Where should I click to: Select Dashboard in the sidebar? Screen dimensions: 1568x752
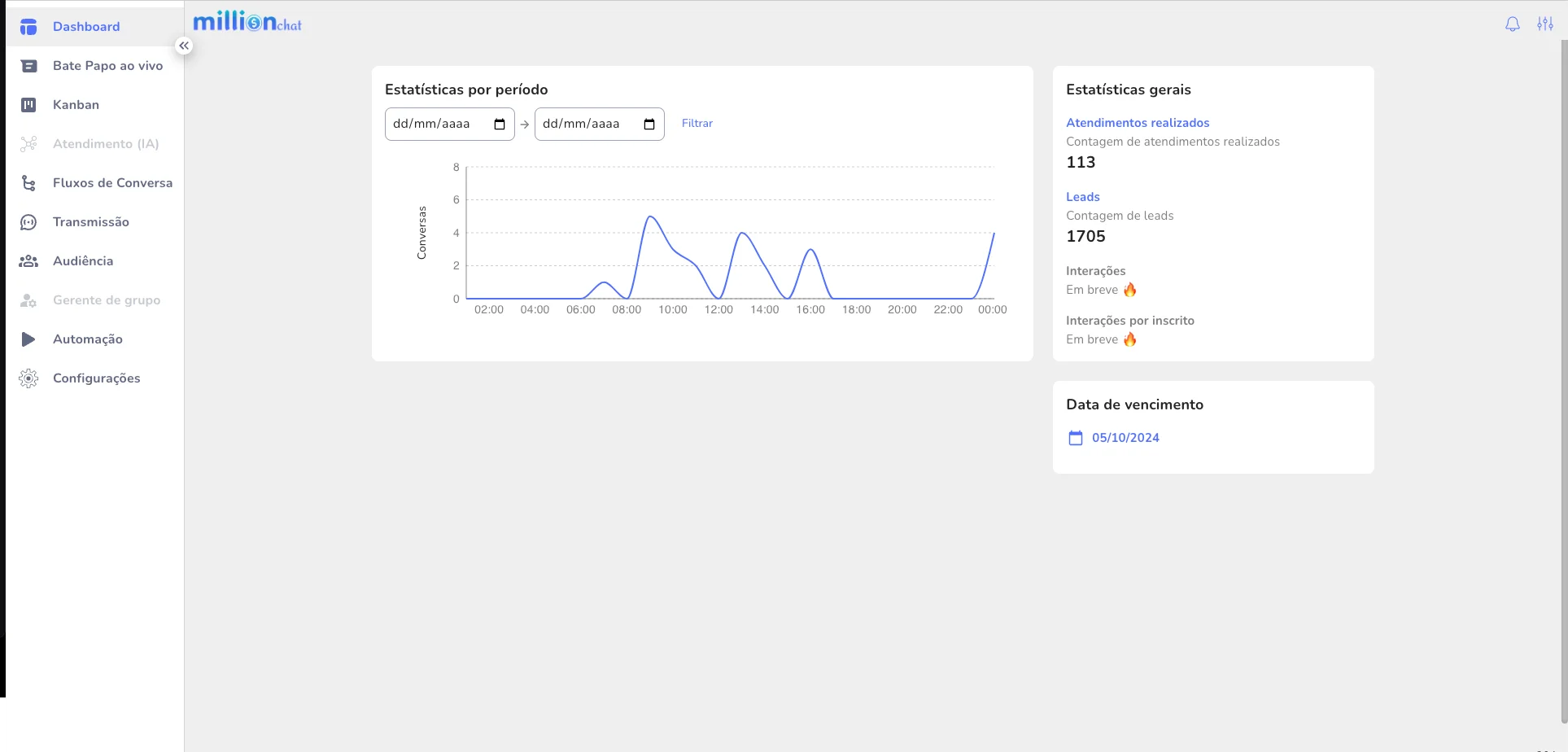click(x=86, y=27)
